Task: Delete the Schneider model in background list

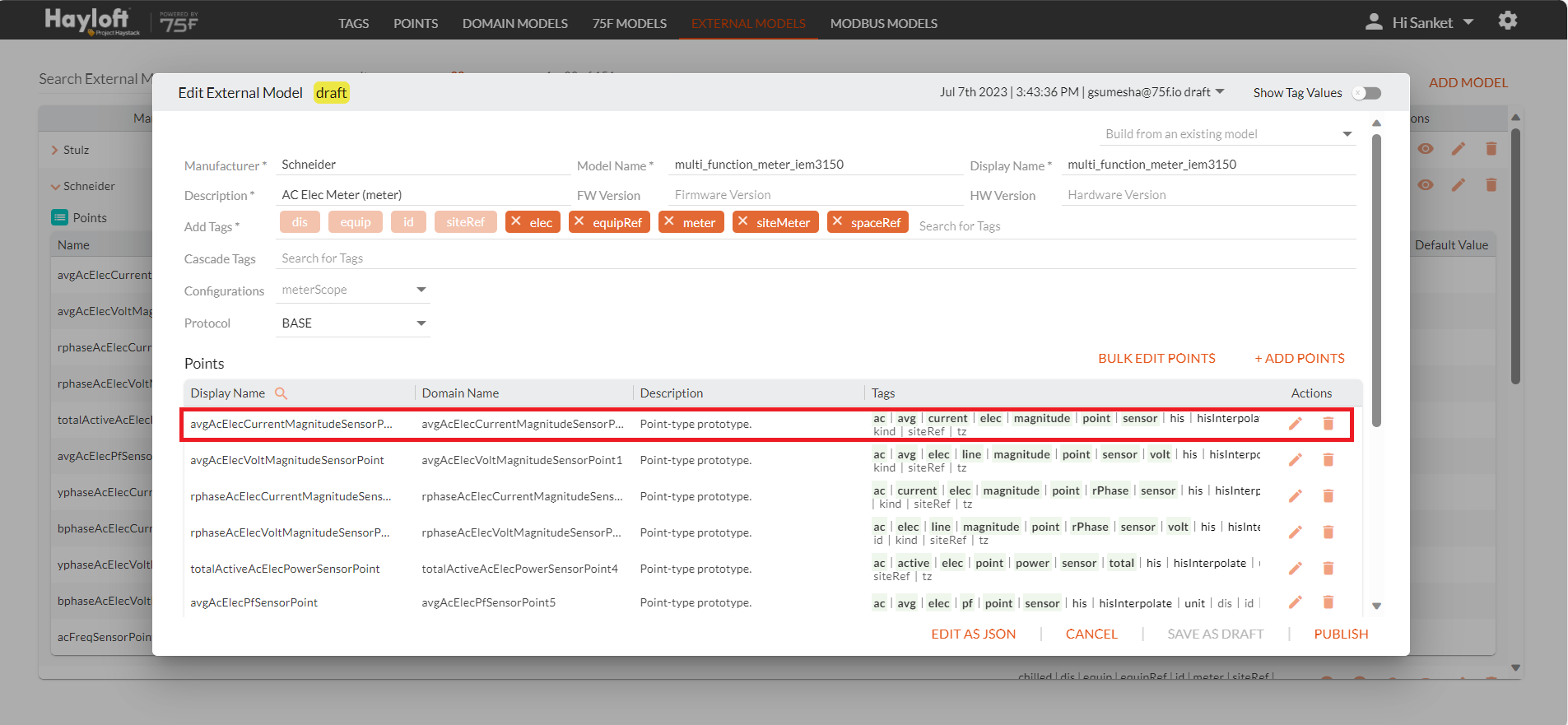Action: 1491,185
